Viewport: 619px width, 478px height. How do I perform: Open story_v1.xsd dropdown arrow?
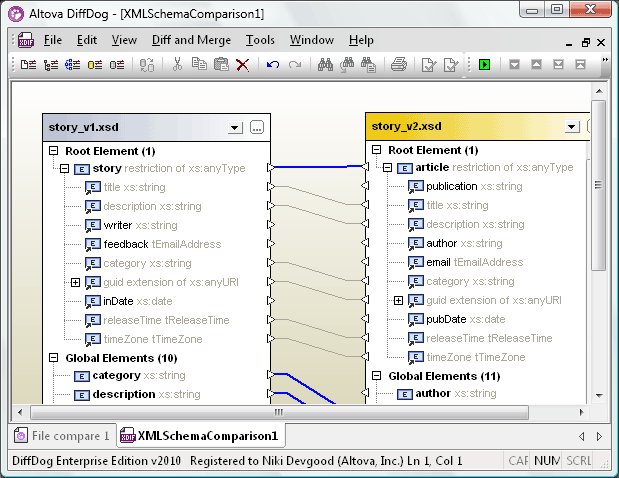coord(235,127)
